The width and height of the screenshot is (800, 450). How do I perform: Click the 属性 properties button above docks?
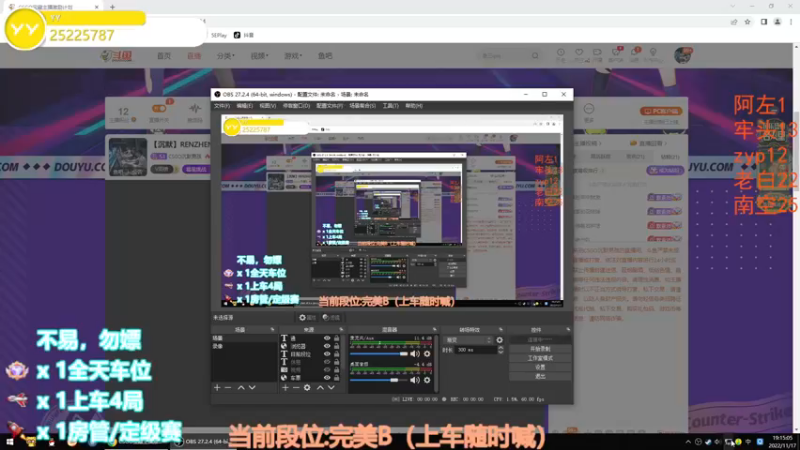[308, 317]
